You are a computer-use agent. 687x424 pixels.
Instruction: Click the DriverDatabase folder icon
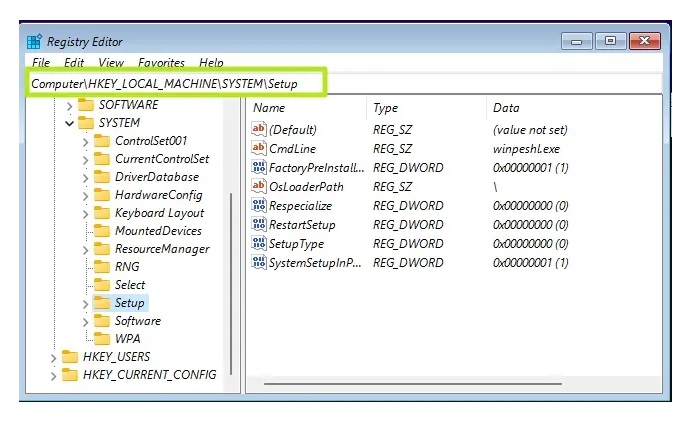[102, 177]
